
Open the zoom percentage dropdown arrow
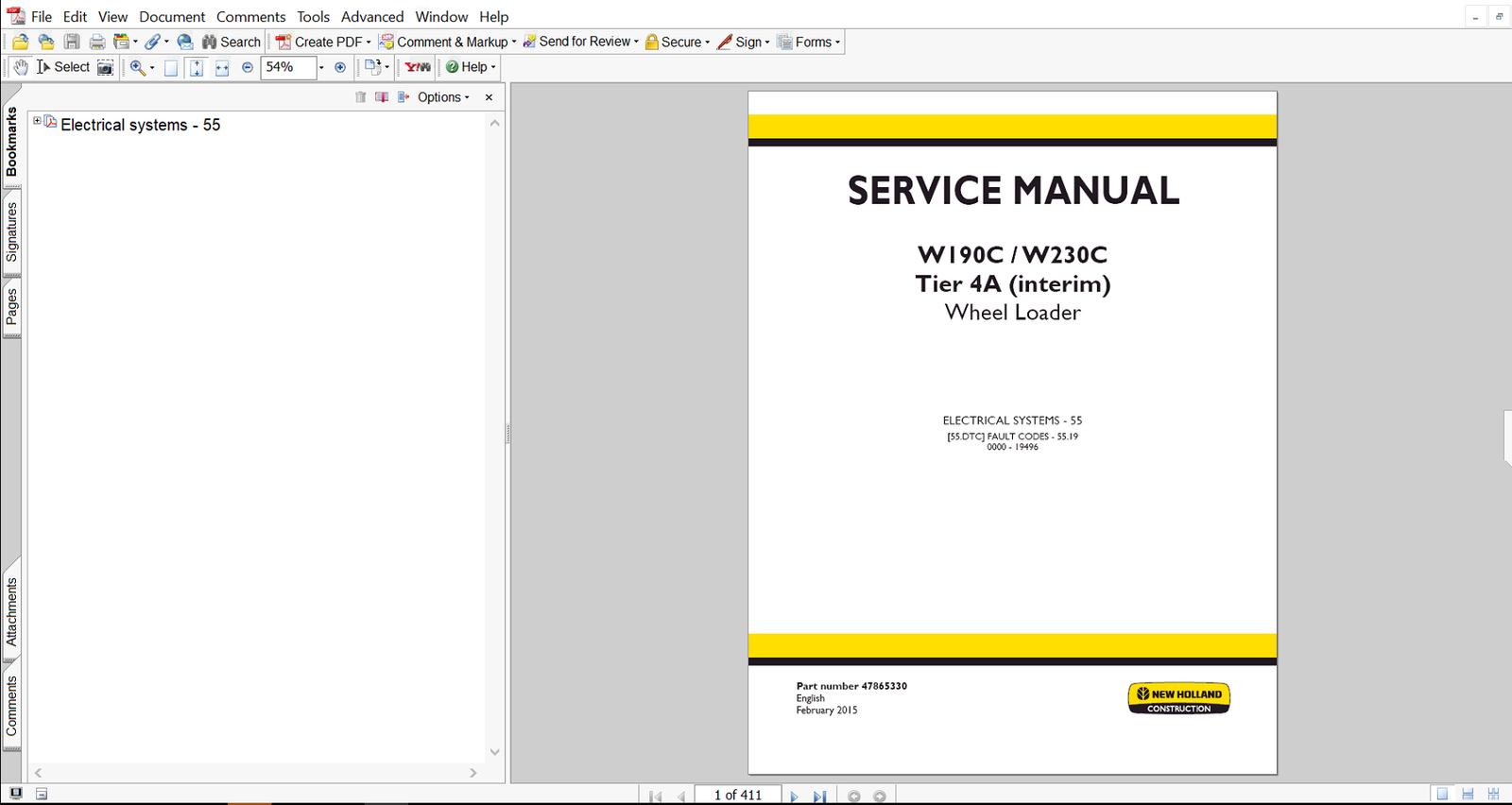(321, 67)
